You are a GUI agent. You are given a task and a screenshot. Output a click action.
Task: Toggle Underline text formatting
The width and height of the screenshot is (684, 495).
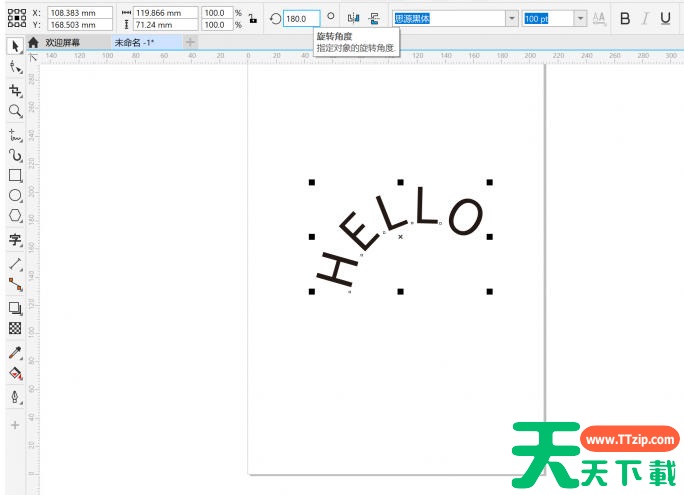click(x=665, y=18)
